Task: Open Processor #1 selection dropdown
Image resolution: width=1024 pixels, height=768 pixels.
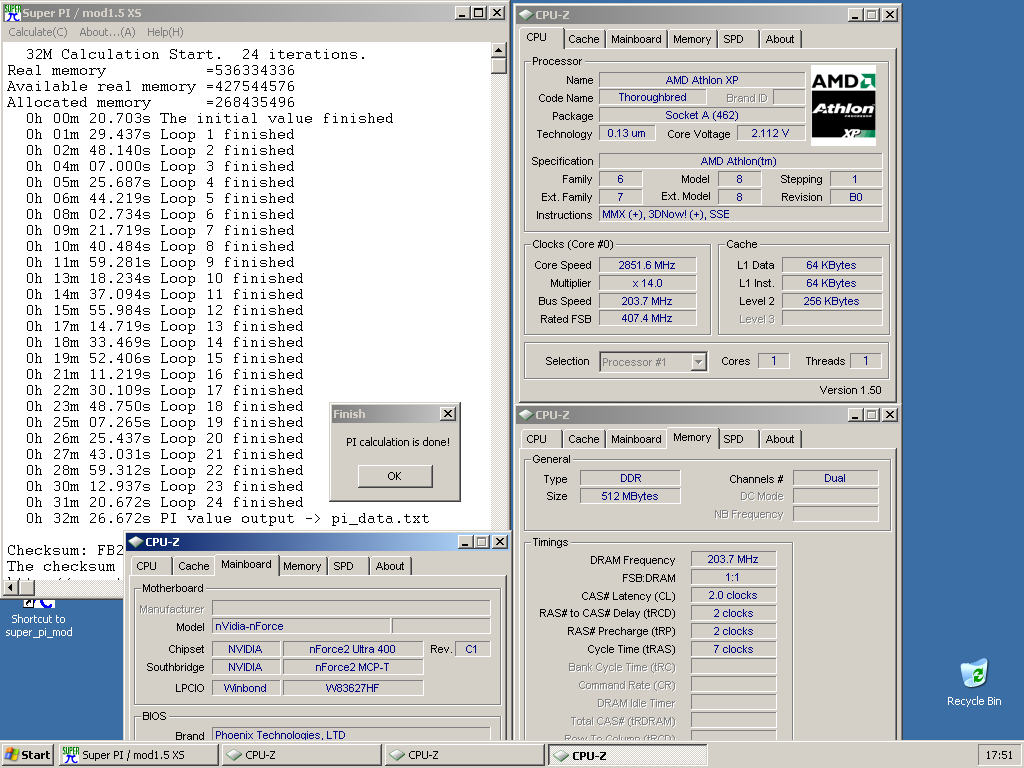Action: pos(698,361)
